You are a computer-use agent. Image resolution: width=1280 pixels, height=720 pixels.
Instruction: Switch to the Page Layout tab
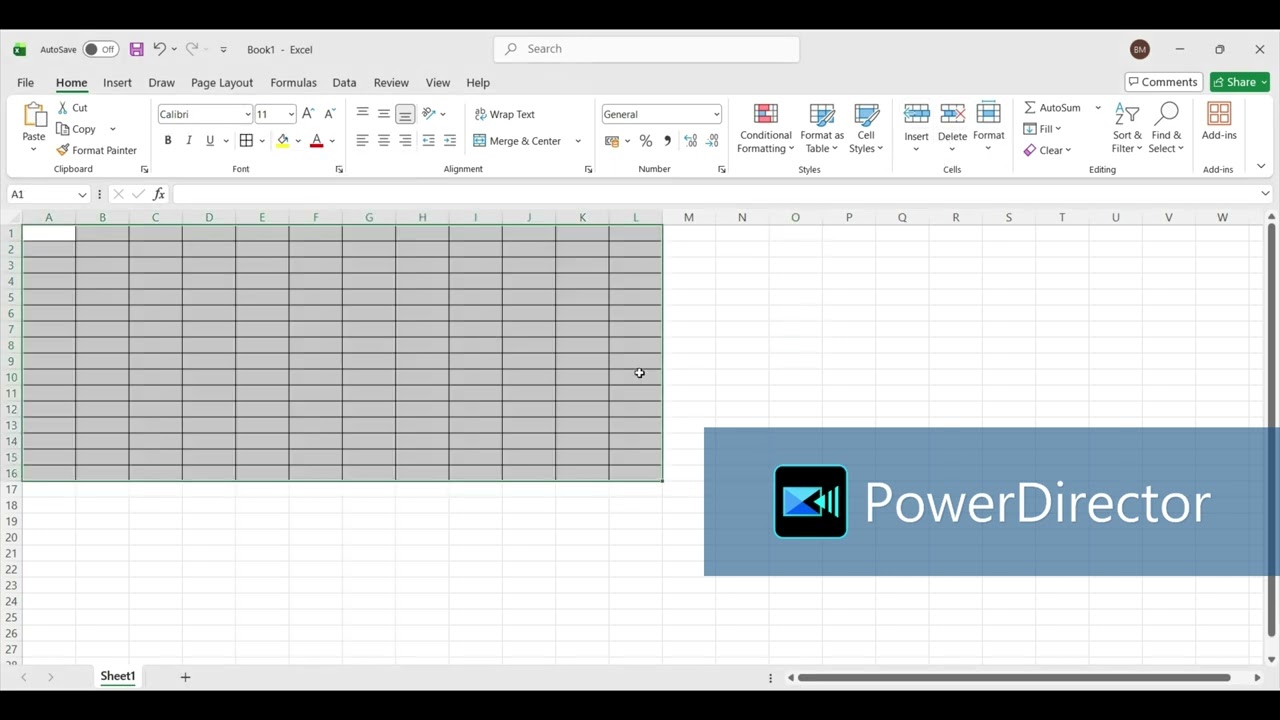pos(222,83)
